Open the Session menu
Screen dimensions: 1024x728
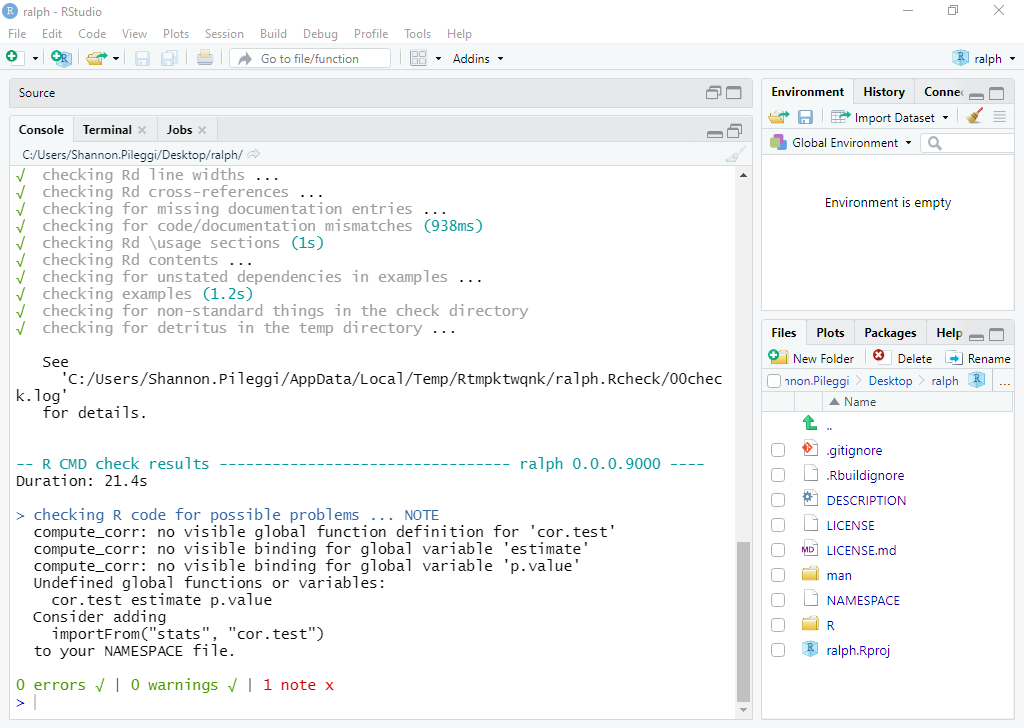(x=224, y=34)
